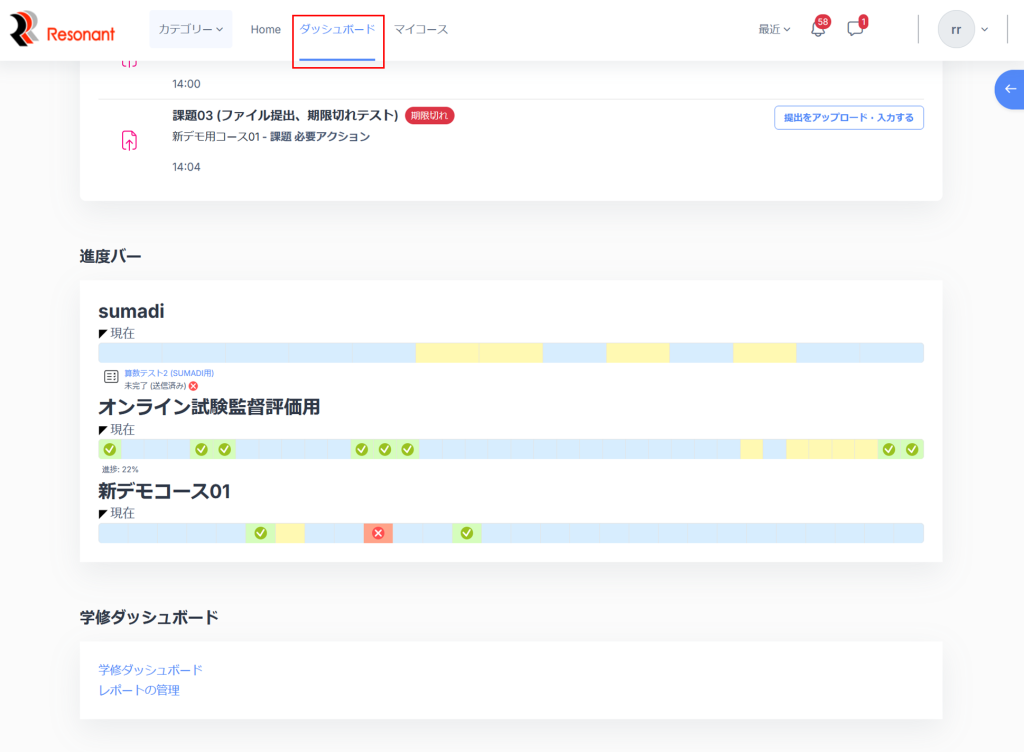Click first green checkmark in オンライン試験監督評価用 bar
The height and width of the screenshot is (752, 1024).
tap(110, 449)
